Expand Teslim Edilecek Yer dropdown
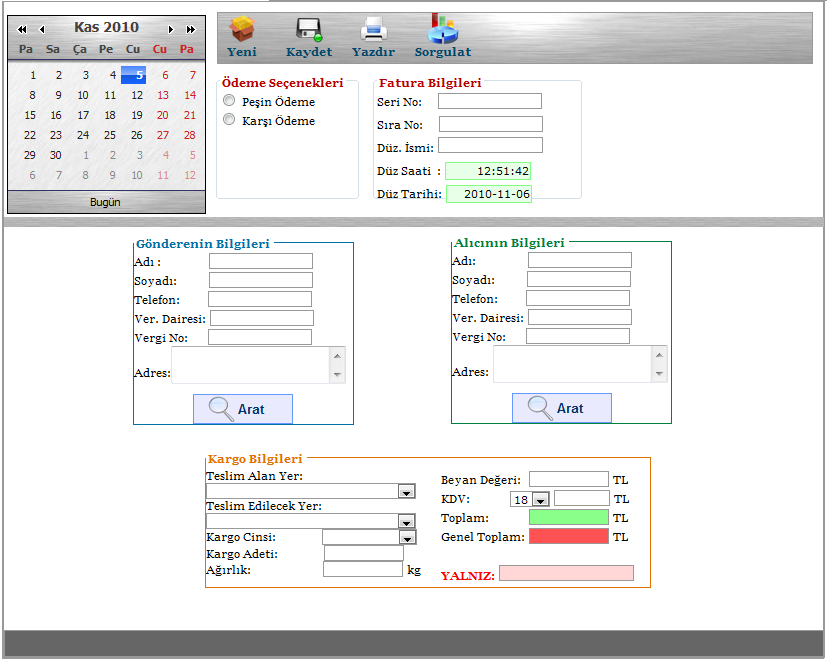 coord(406,521)
